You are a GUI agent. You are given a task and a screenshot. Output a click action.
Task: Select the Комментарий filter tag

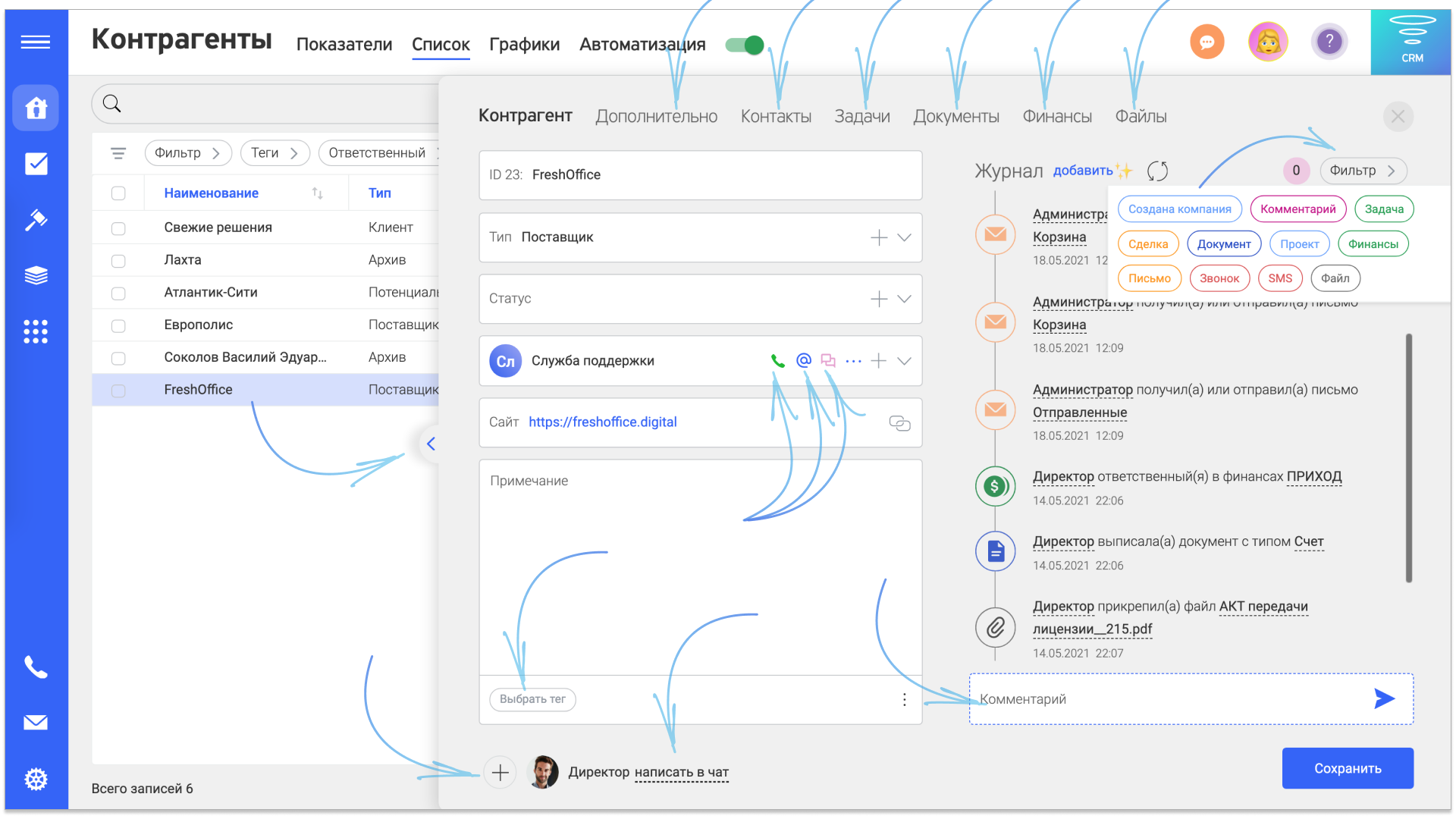tap(1298, 209)
